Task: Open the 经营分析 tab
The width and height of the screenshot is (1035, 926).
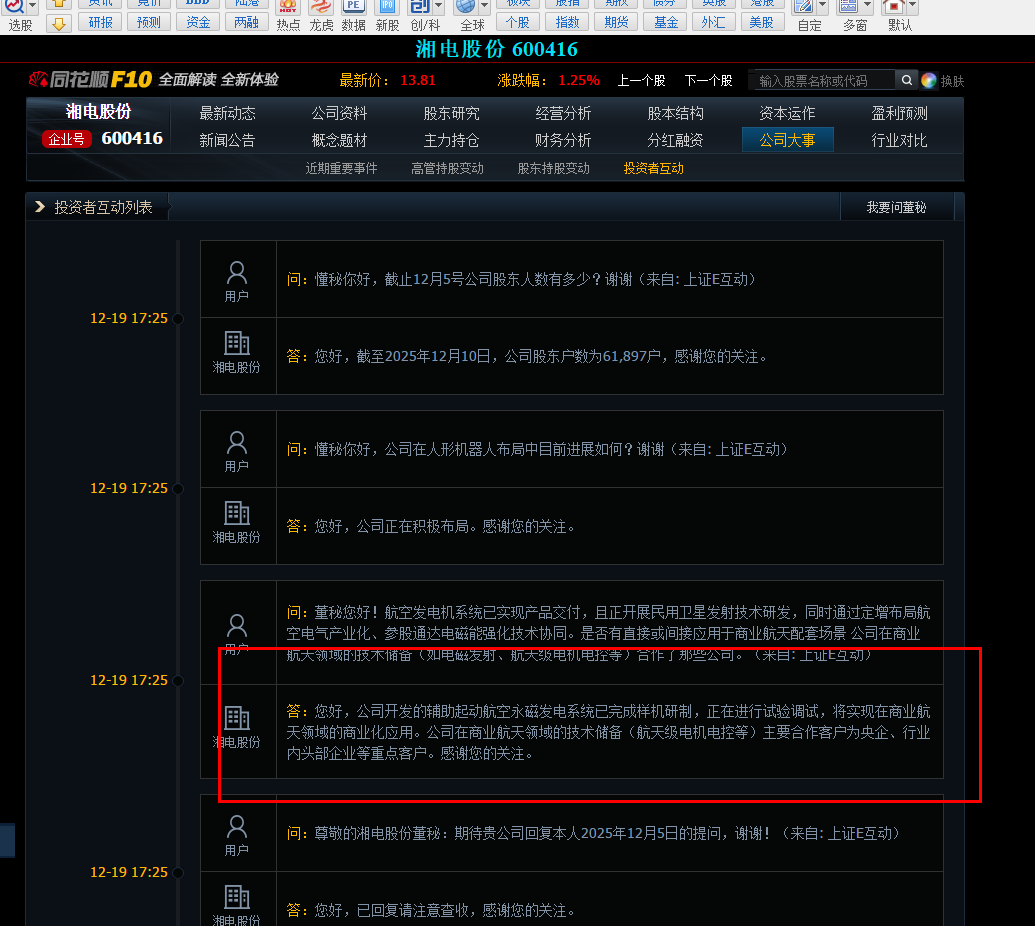Action: 563,114
